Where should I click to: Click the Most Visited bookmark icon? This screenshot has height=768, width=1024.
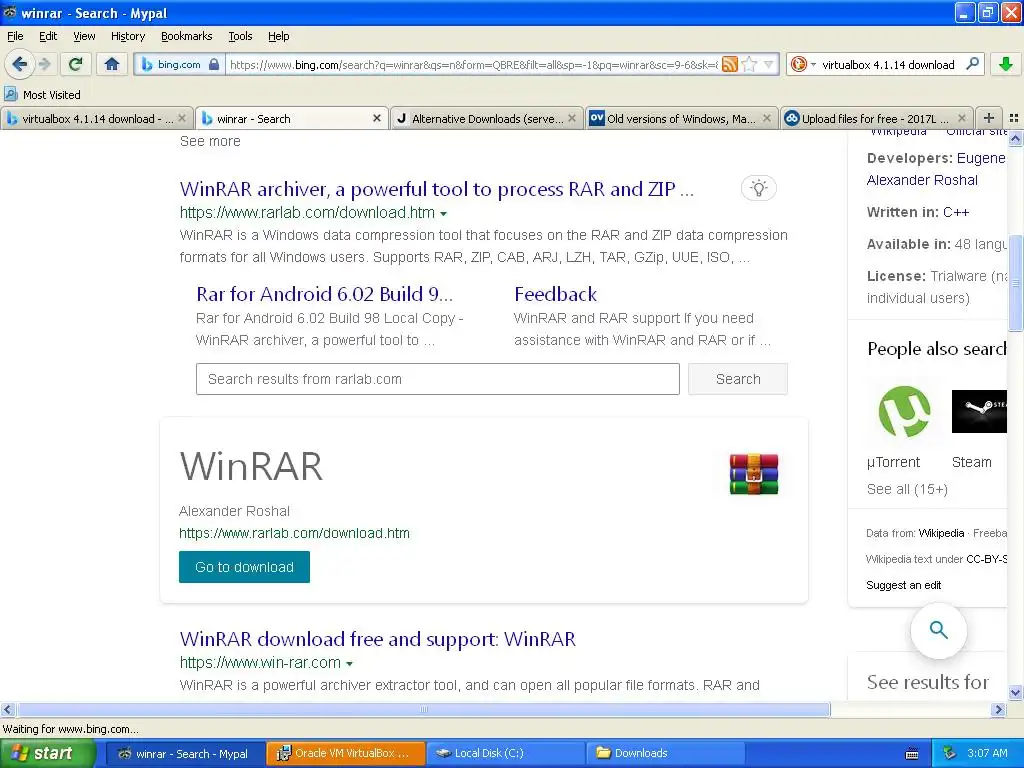tap(10, 94)
